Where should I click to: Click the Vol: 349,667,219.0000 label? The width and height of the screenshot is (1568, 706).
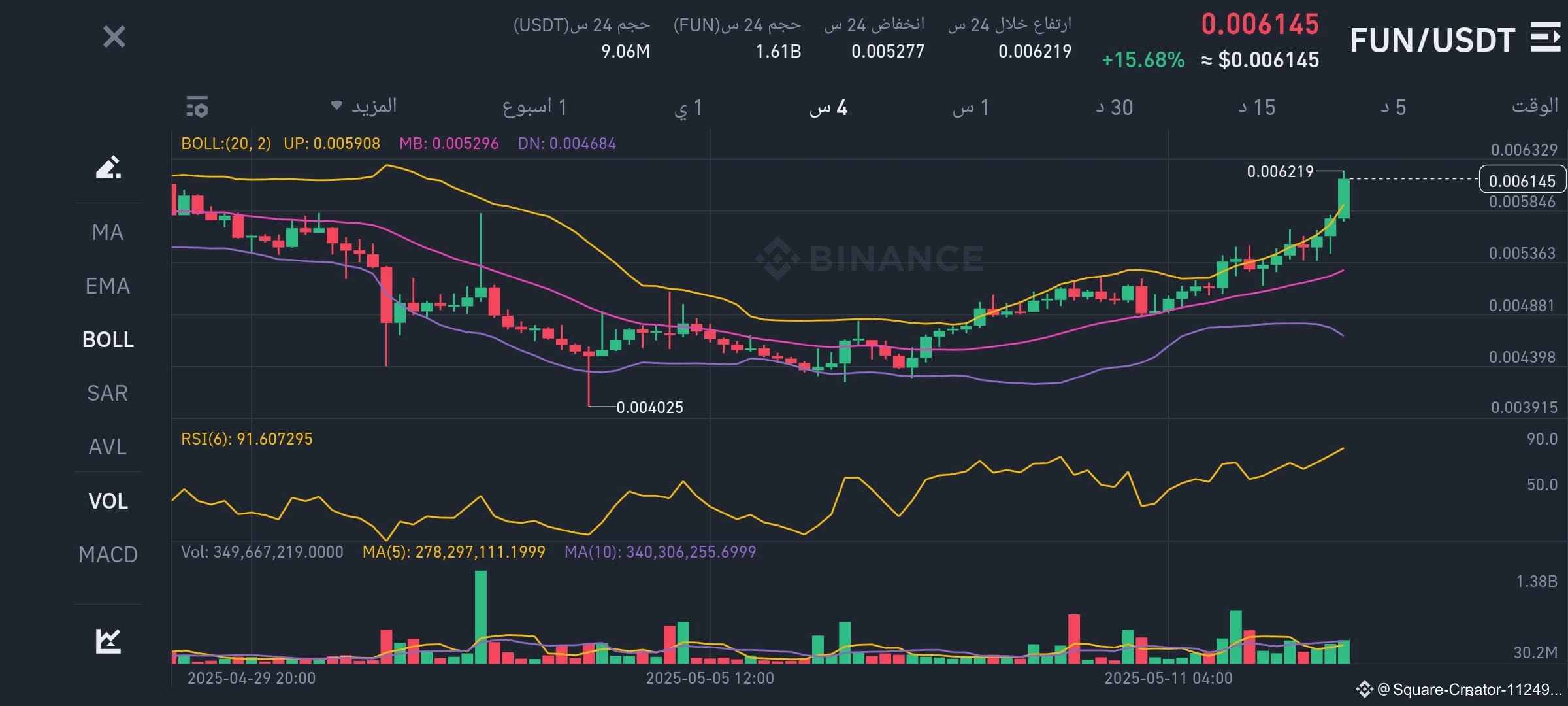(x=262, y=552)
